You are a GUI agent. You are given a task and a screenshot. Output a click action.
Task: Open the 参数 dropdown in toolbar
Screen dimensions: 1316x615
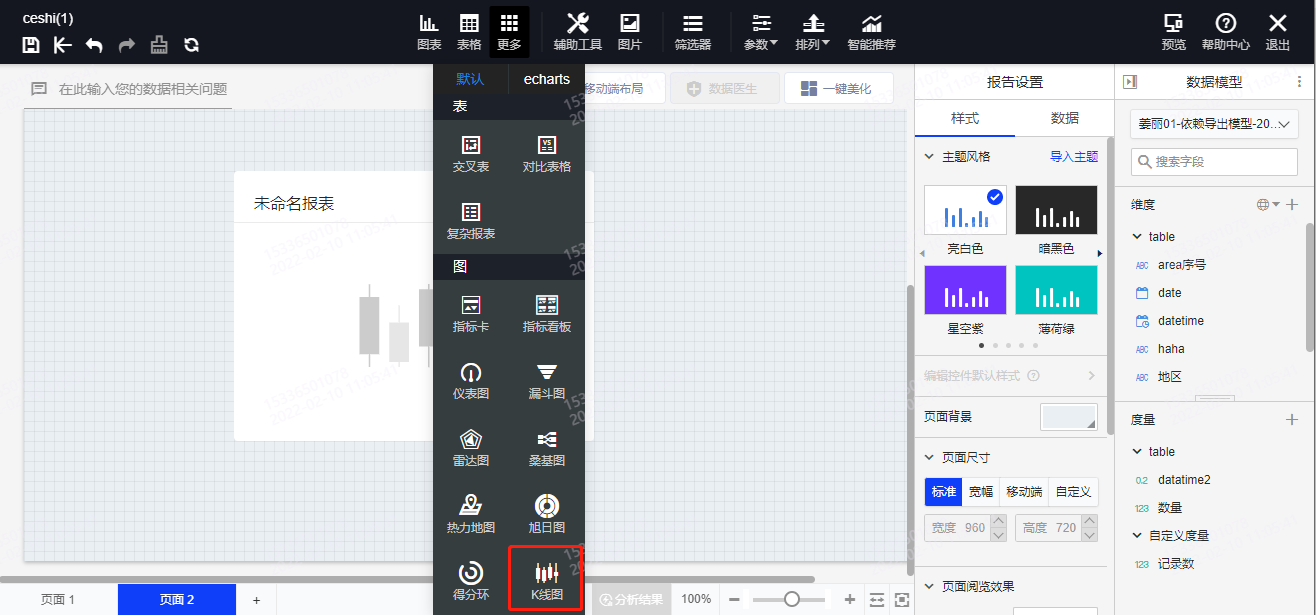click(761, 32)
